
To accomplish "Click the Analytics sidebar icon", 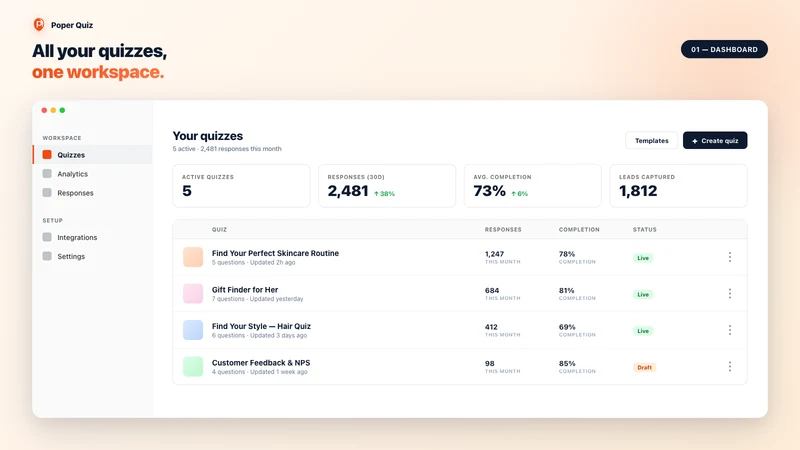I will click(x=47, y=173).
